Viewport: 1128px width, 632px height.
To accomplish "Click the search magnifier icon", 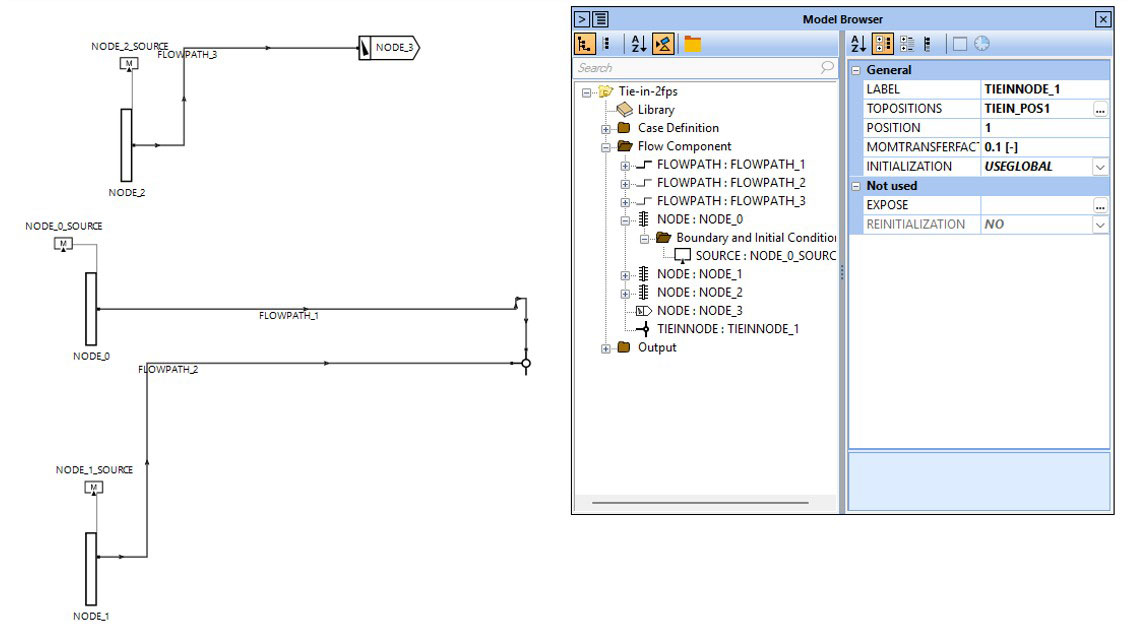I will [x=827, y=67].
